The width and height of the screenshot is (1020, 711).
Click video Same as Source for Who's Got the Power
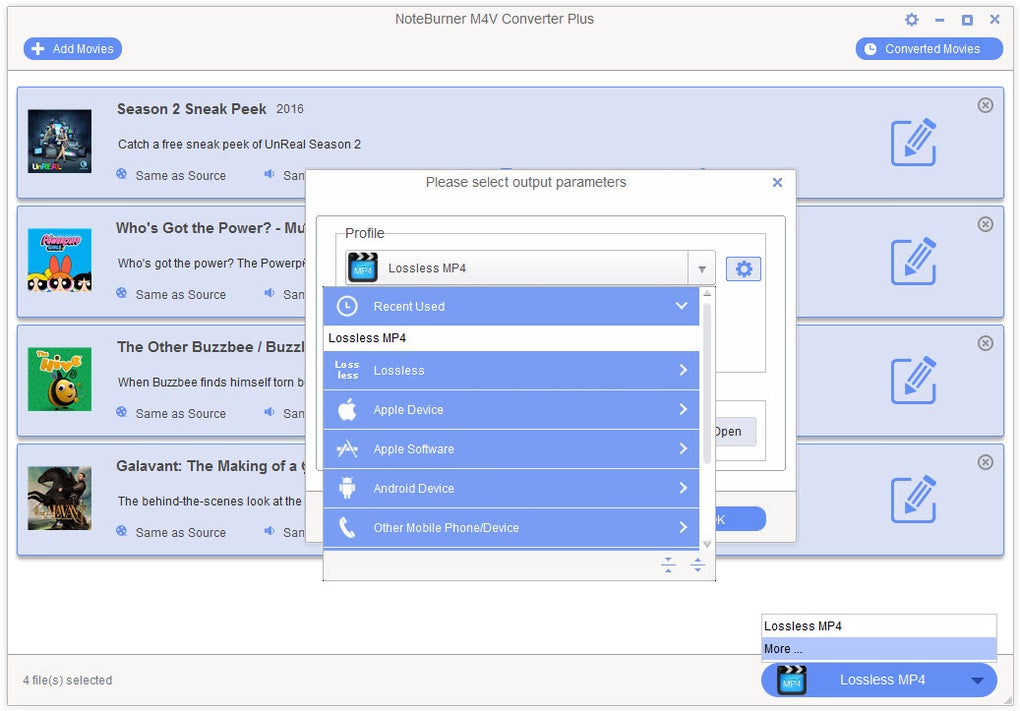(180, 295)
